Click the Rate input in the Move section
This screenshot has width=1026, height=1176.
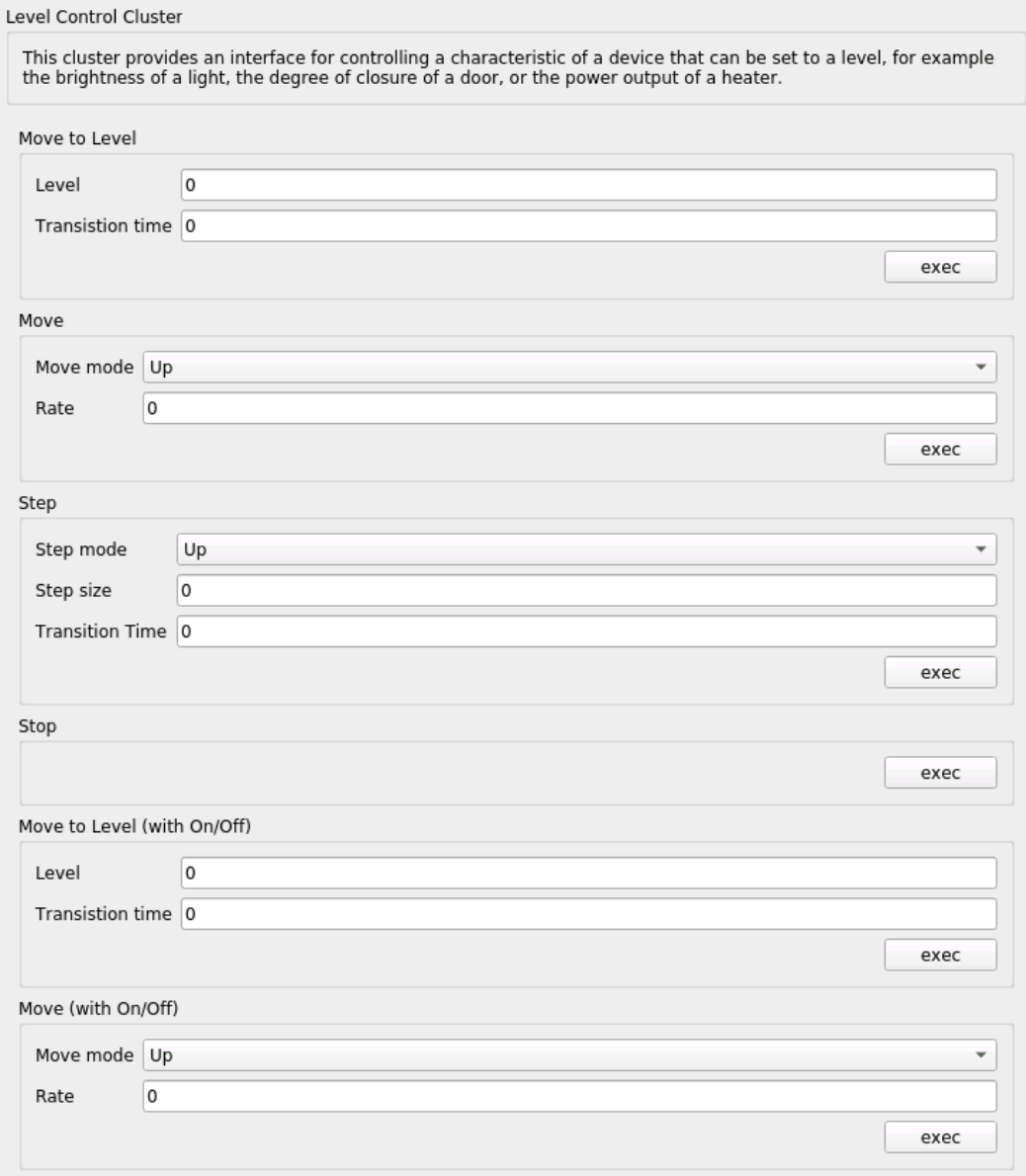coord(571,405)
